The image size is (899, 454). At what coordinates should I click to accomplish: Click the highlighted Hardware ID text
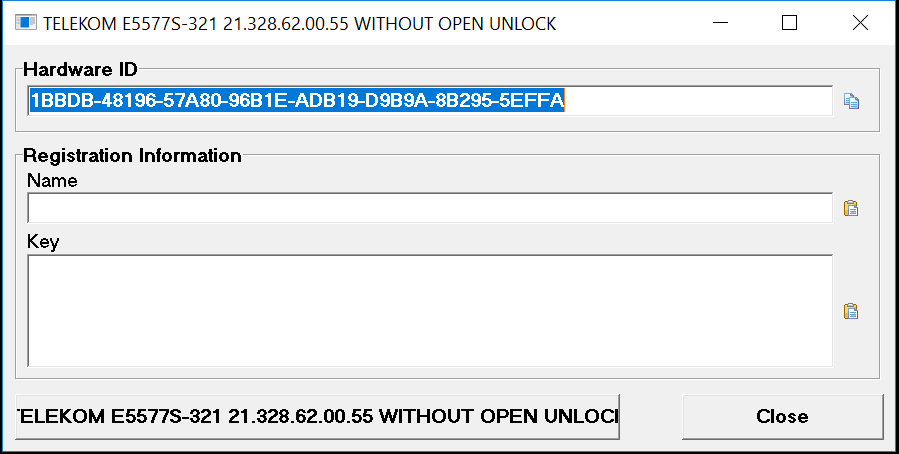point(297,101)
